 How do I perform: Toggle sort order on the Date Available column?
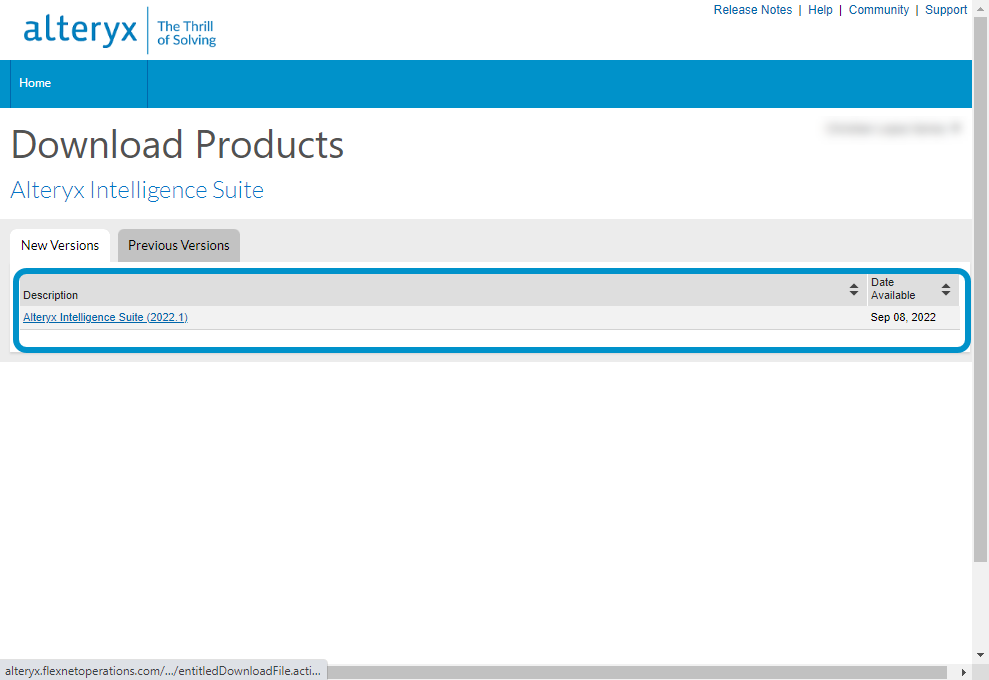(x=945, y=289)
